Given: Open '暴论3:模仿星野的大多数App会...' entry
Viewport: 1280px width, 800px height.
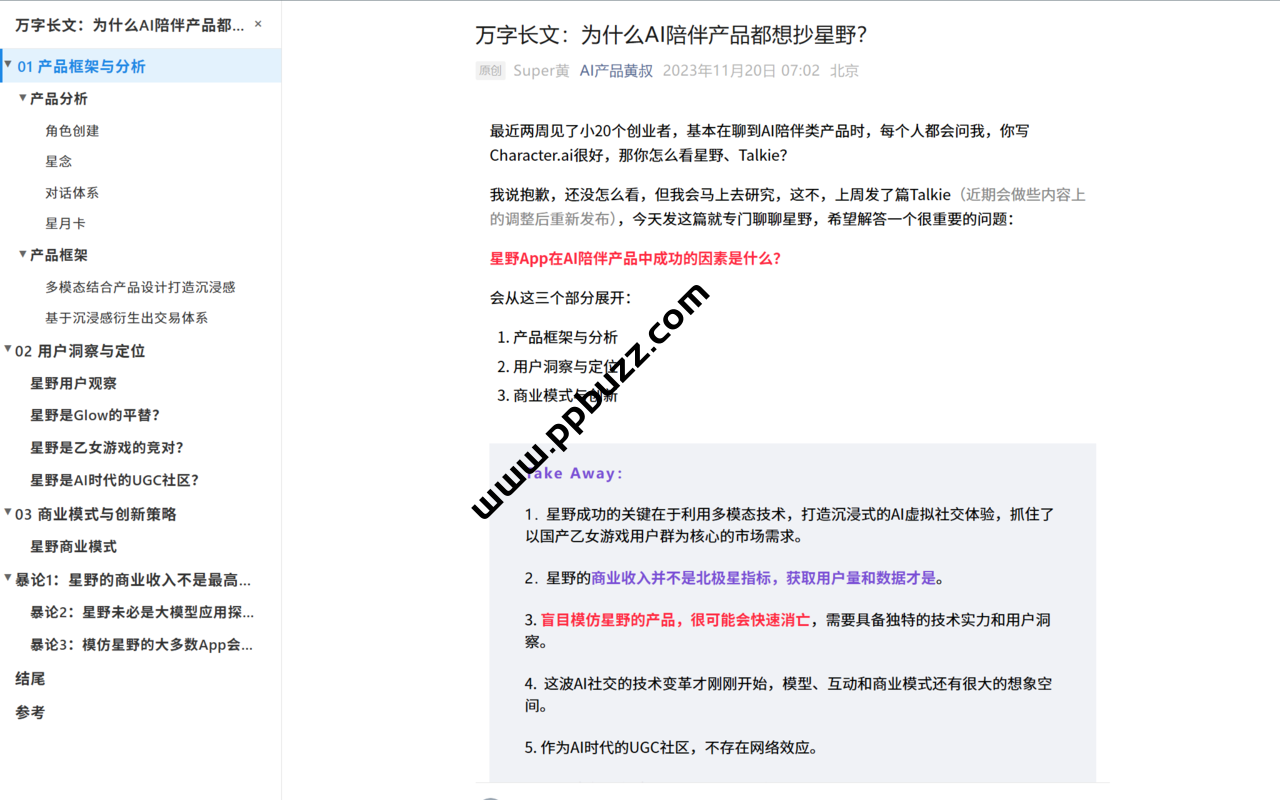Looking at the screenshot, I should click(x=142, y=645).
